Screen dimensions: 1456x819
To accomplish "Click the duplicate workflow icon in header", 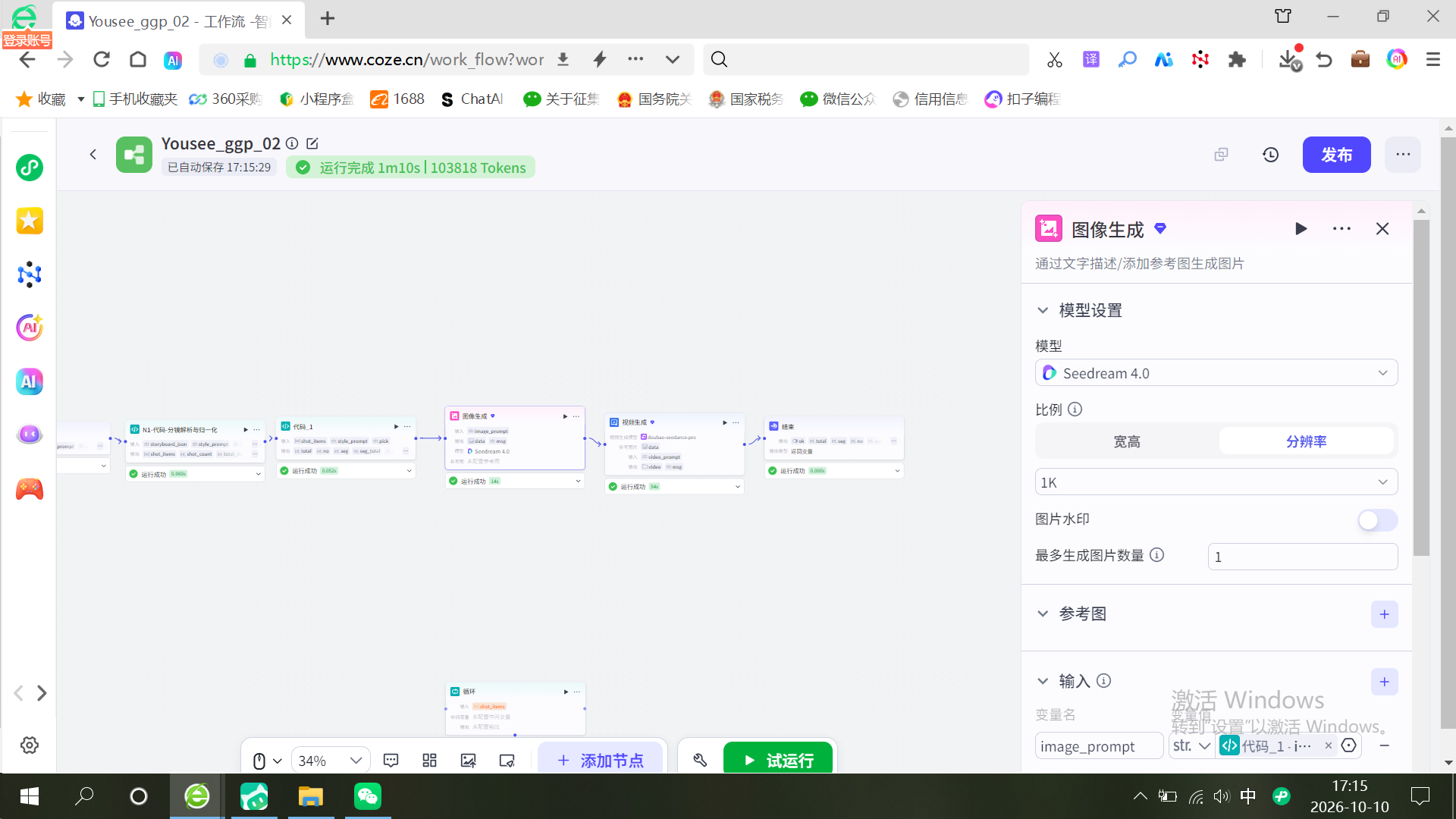I will point(1221,155).
